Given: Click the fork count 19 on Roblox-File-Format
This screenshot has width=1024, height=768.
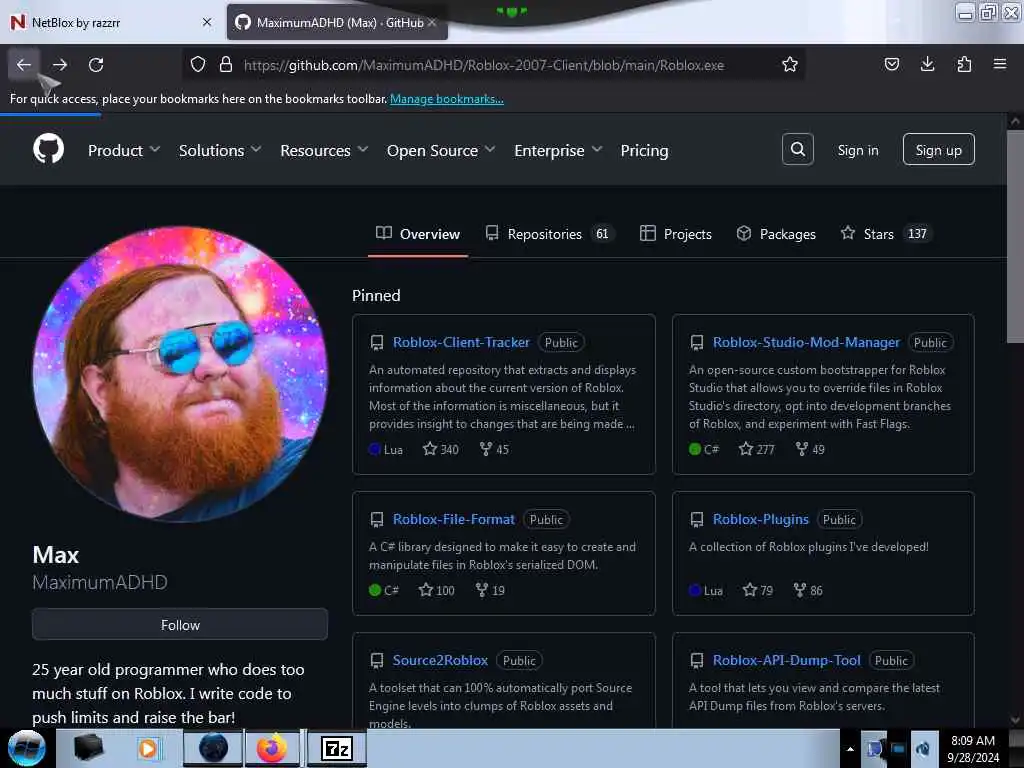Looking at the screenshot, I should click(x=490, y=590).
